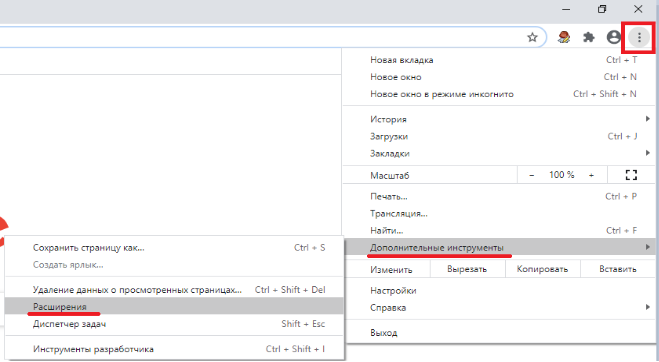The width and height of the screenshot is (659, 362).
Task: Choose Трансляция... in the menu
Action: coord(499,214)
